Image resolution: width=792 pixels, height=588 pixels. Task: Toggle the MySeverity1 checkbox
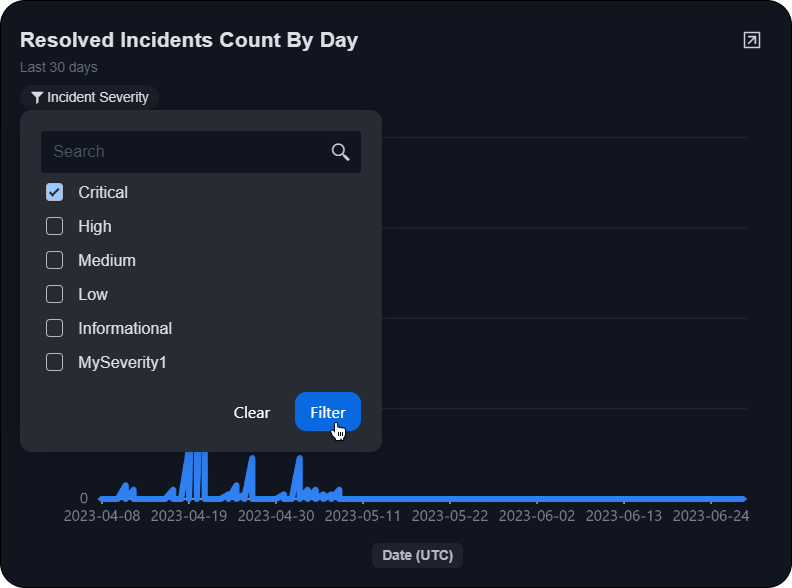click(55, 362)
